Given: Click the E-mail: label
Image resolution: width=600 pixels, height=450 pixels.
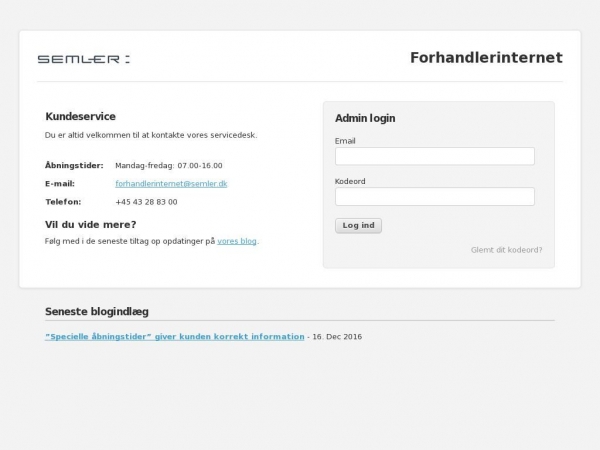Looking at the screenshot, I should [60, 184].
